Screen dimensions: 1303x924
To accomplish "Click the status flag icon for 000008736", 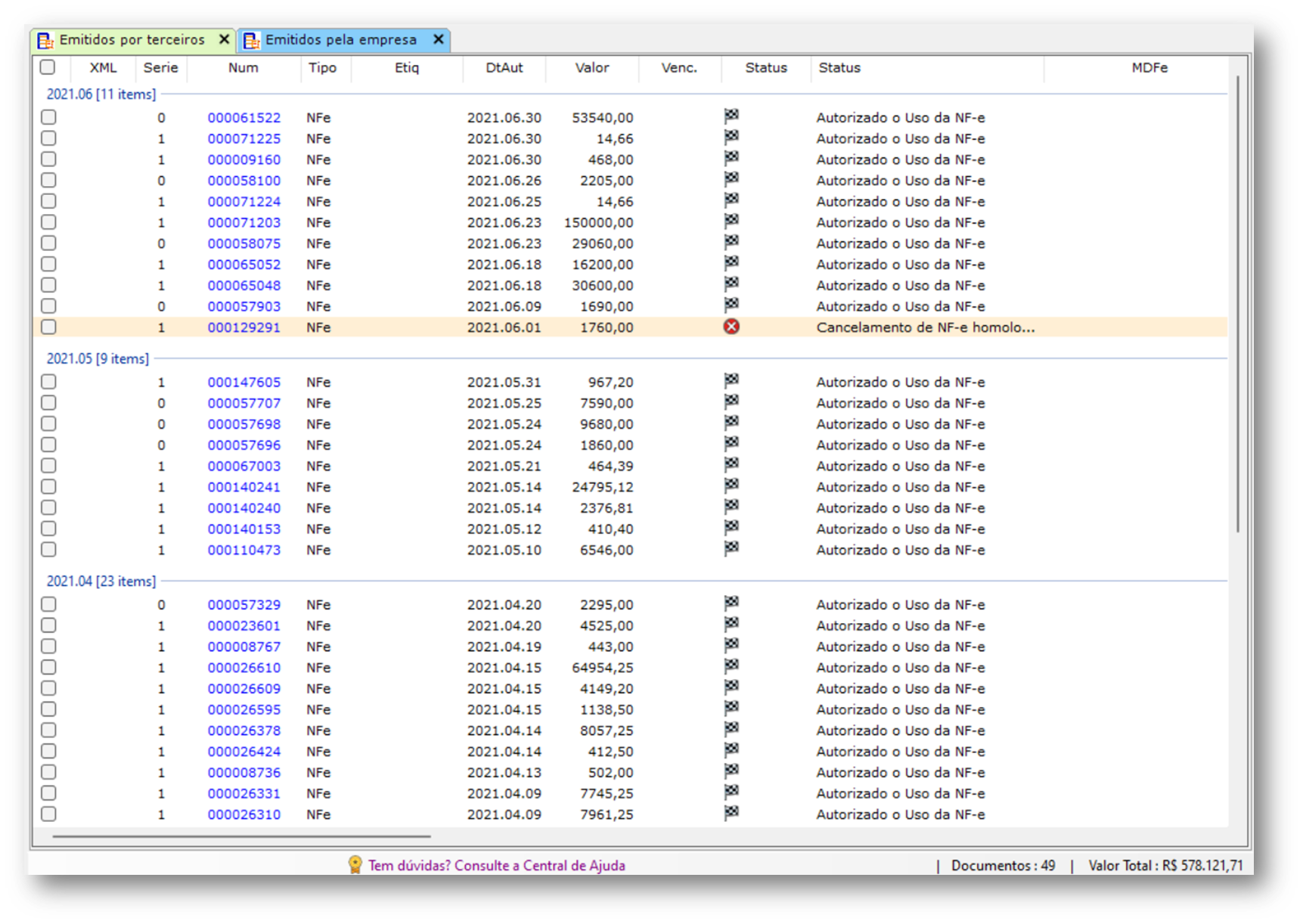I will pyautogui.click(x=731, y=771).
